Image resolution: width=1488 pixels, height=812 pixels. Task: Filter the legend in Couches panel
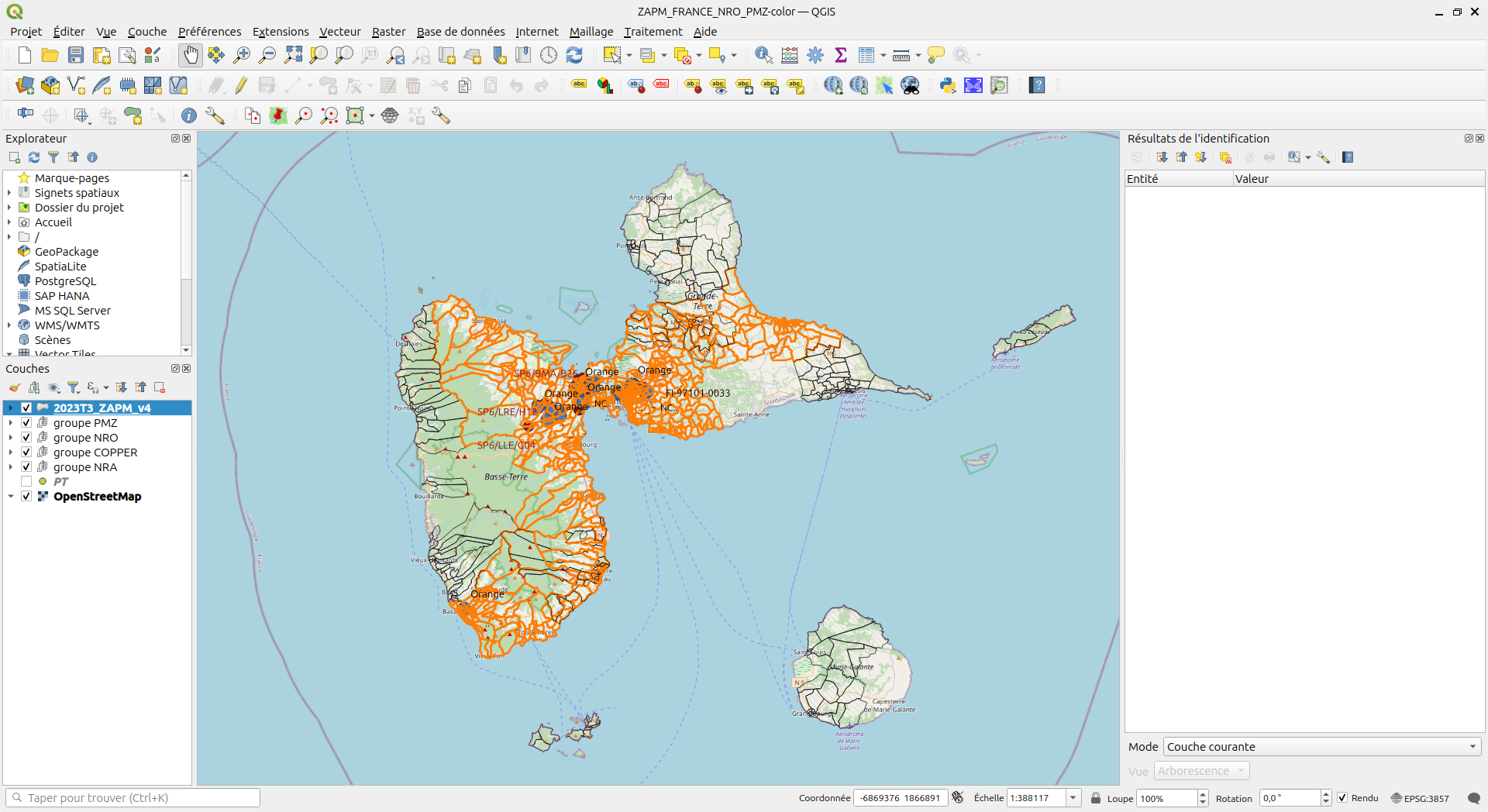coord(74,387)
